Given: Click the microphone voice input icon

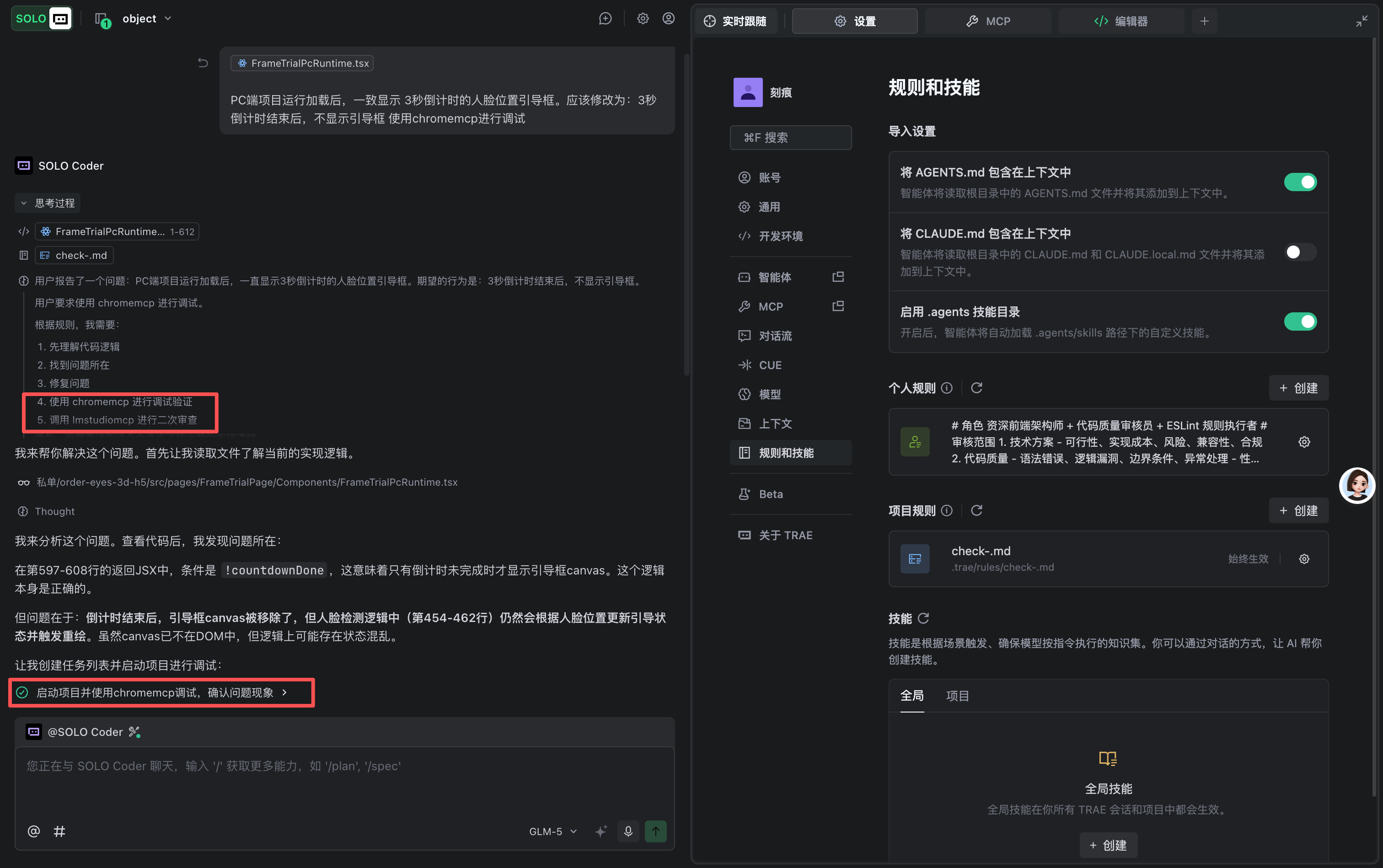Looking at the screenshot, I should (628, 830).
